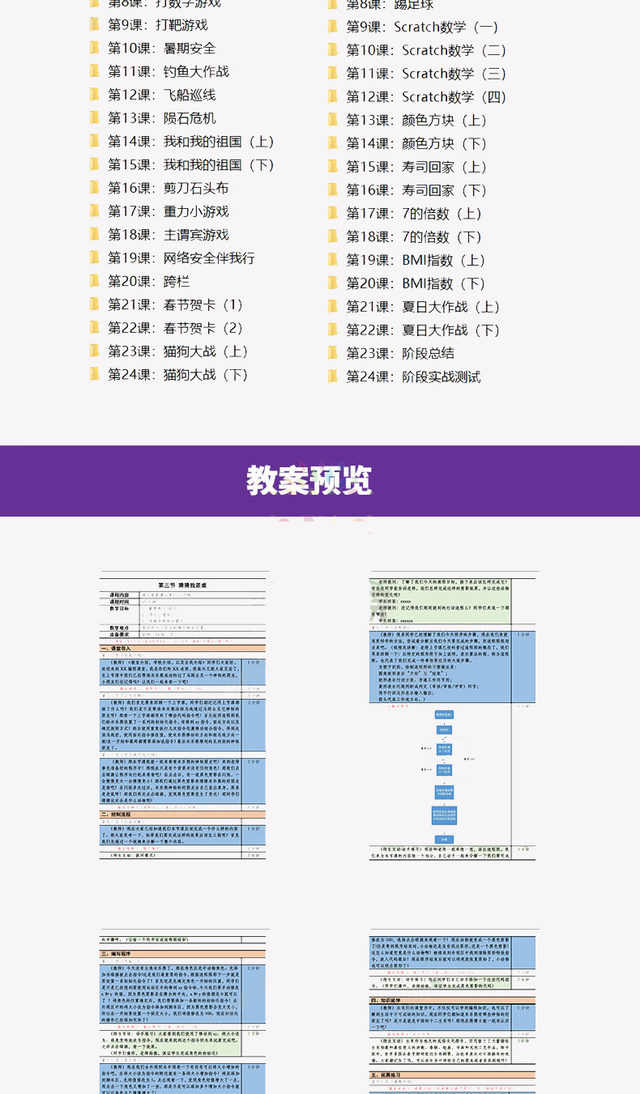Click folder icon beside 第13课：颜色方块（上）
The image size is (640, 1094).
tap(333, 120)
